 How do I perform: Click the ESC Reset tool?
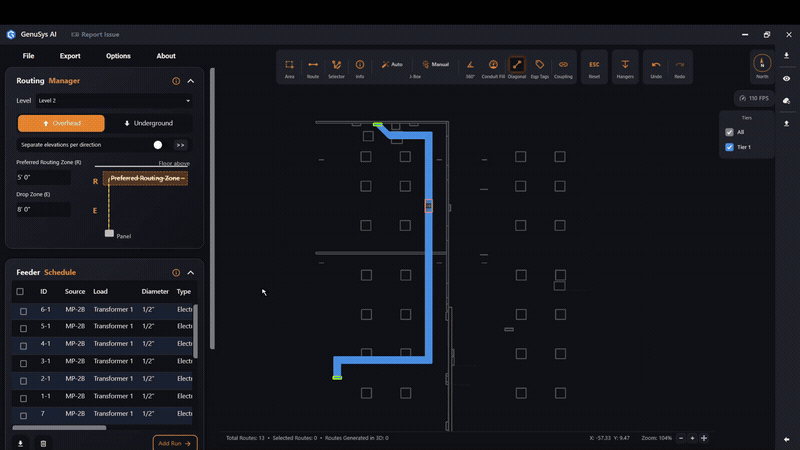[594, 68]
